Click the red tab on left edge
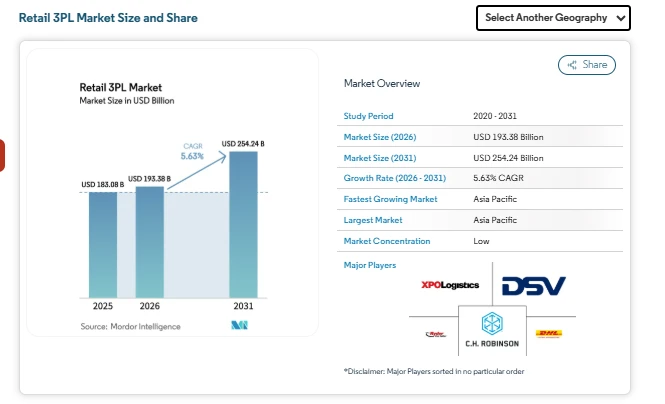Viewport: 665px width, 404px height. [2, 155]
